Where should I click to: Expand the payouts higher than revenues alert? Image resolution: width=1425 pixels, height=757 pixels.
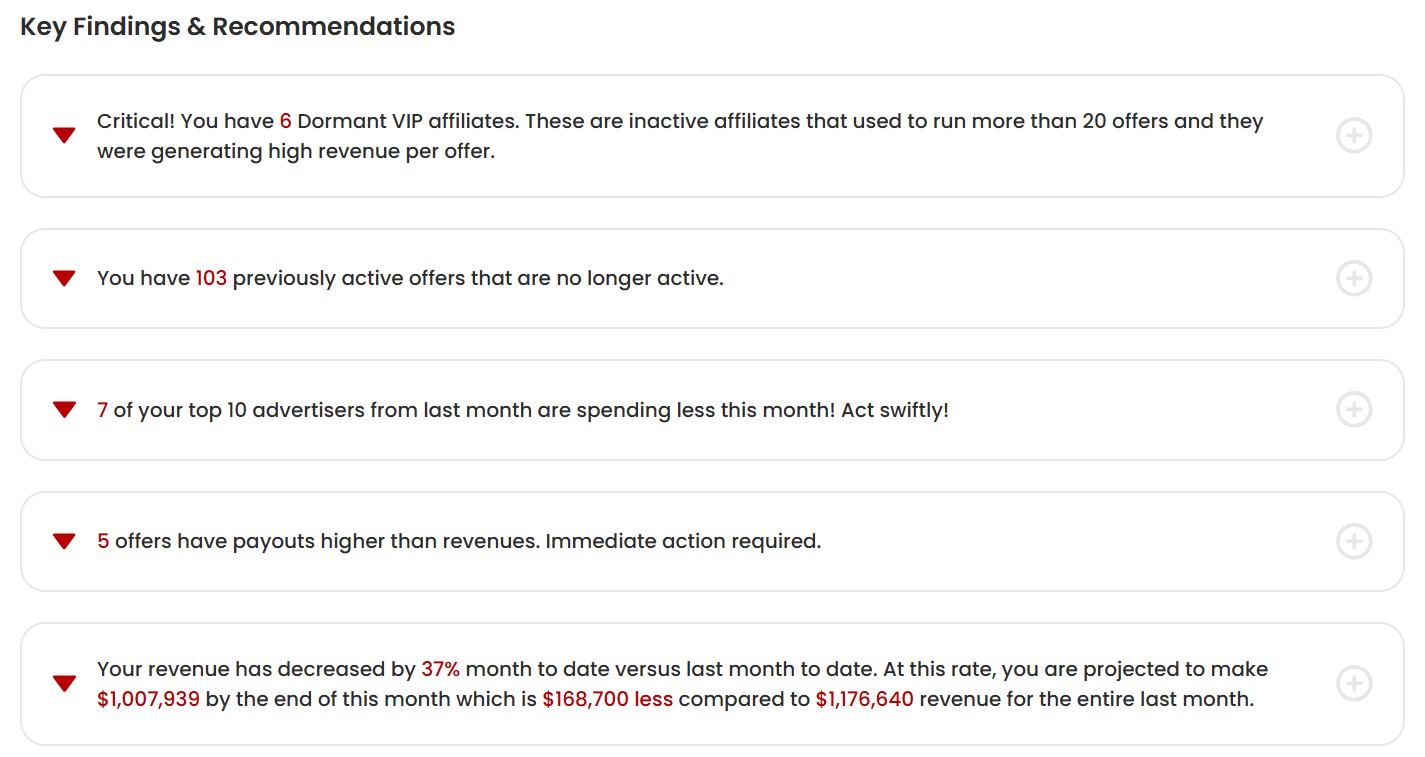(1354, 541)
